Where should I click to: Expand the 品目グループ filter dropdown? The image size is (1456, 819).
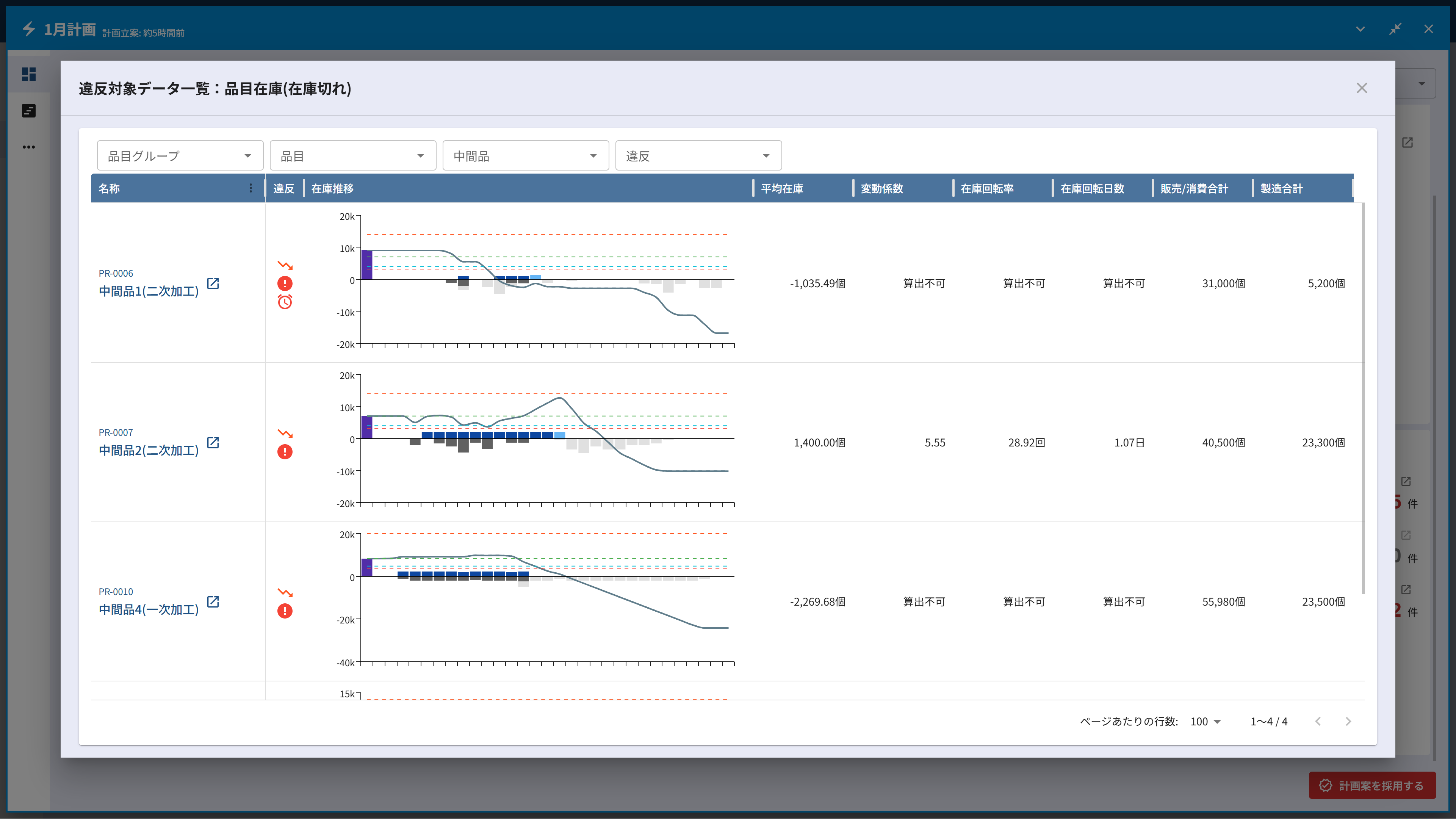click(180, 155)
